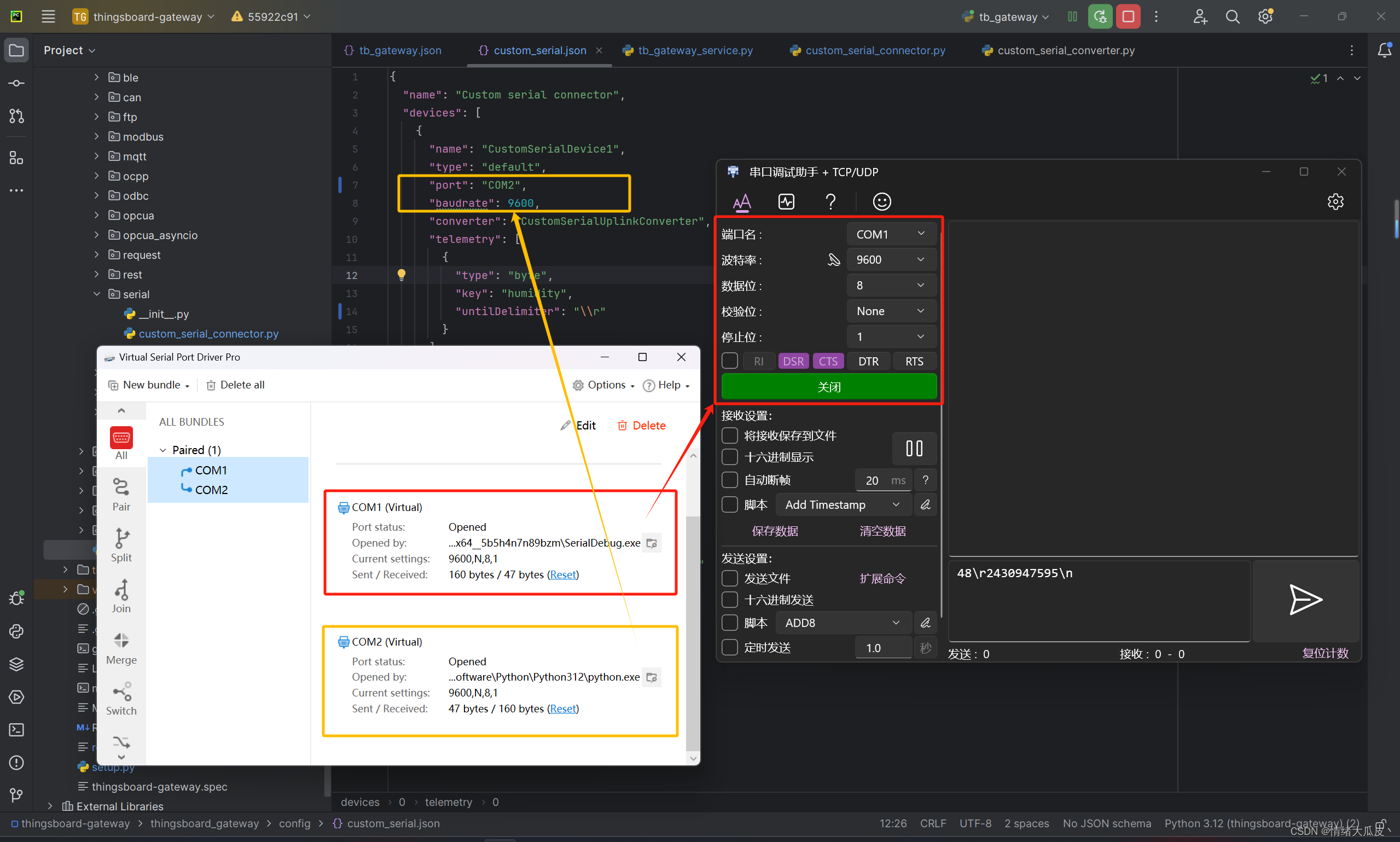Stop the running tb_gateway process
This screenshot has width=1400, height=842.
click(x=1128, y=16)
